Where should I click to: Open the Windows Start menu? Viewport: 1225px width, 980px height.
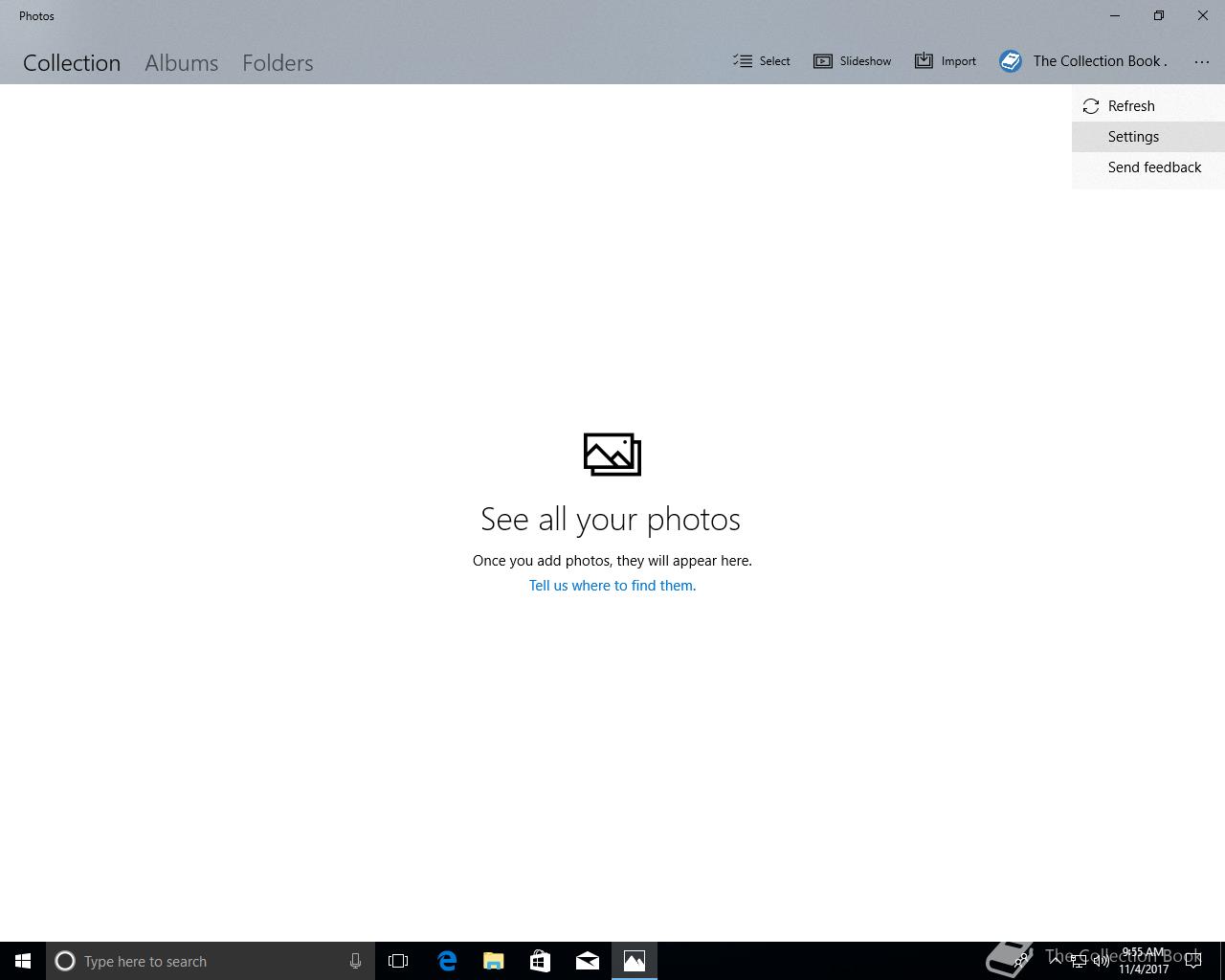(x=23, y=961)
